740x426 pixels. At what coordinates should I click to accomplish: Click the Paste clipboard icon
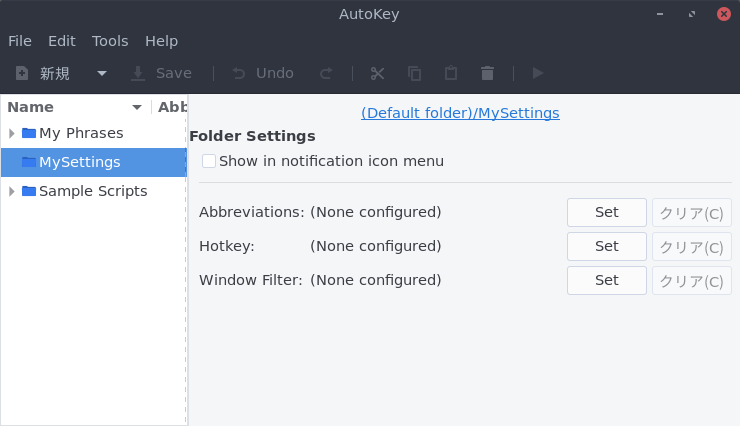coord(451,73)
